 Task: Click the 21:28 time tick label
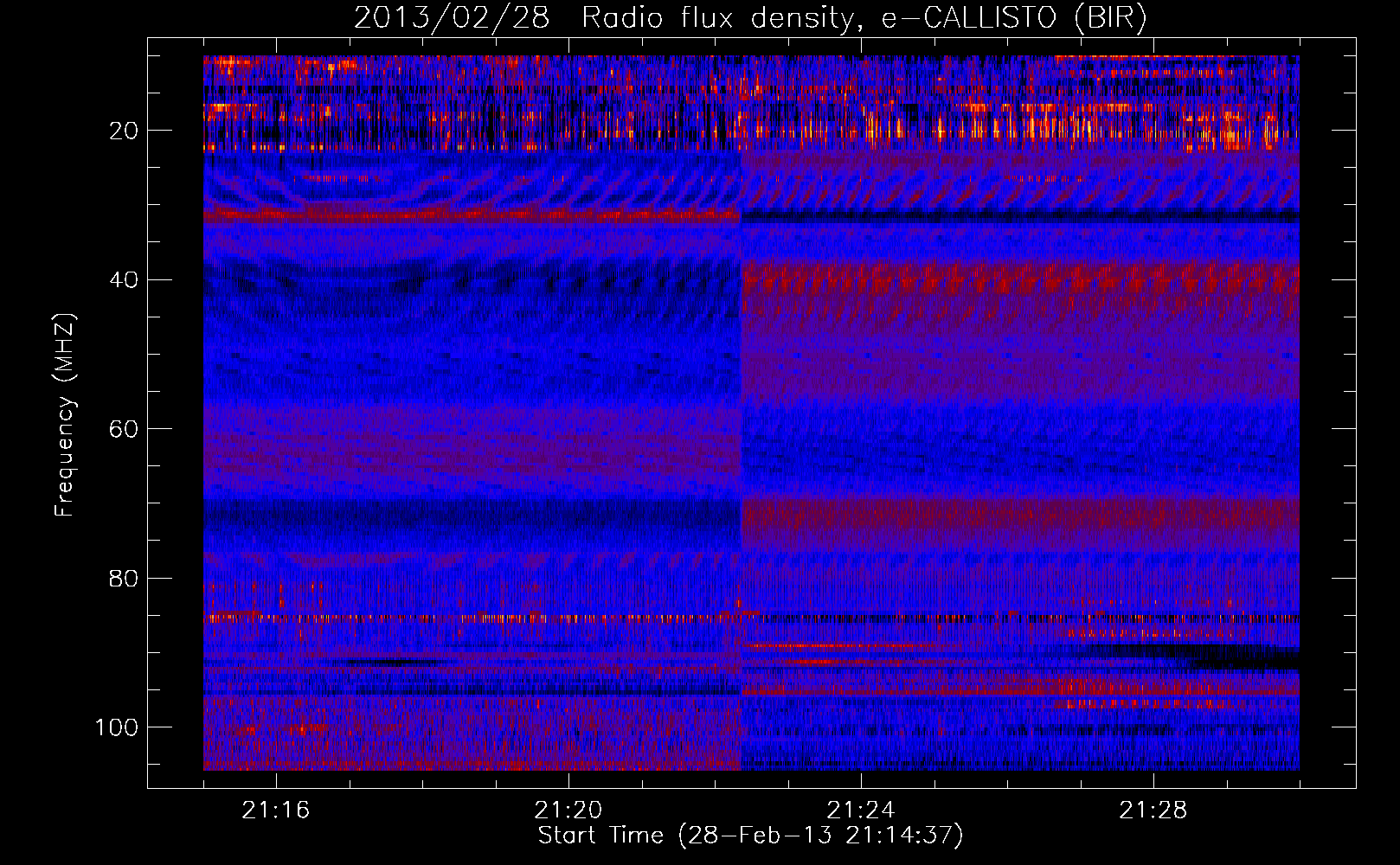click(x=1153, y=811)
